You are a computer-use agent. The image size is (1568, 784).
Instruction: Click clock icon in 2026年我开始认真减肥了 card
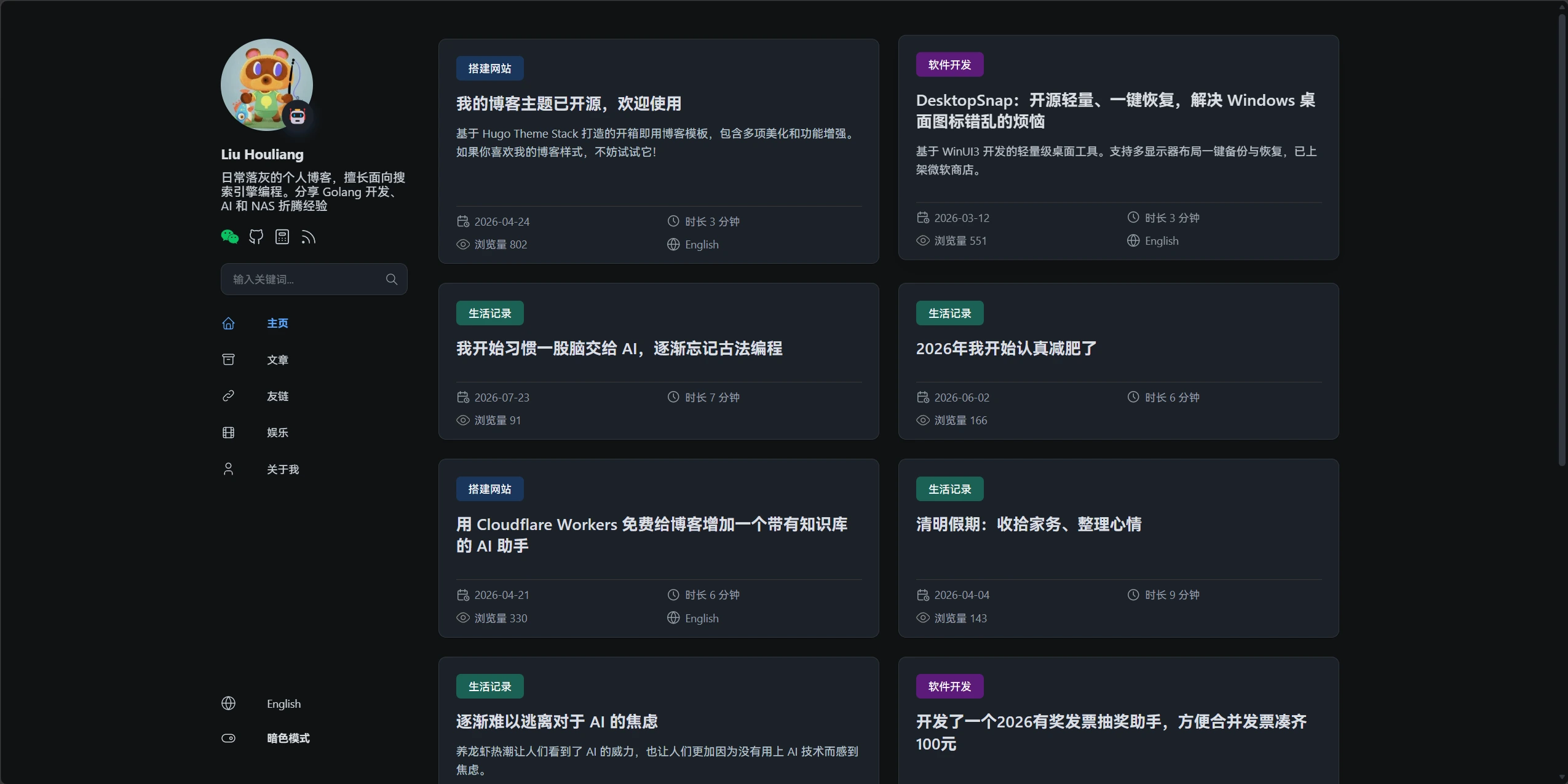click(1133, 397)
